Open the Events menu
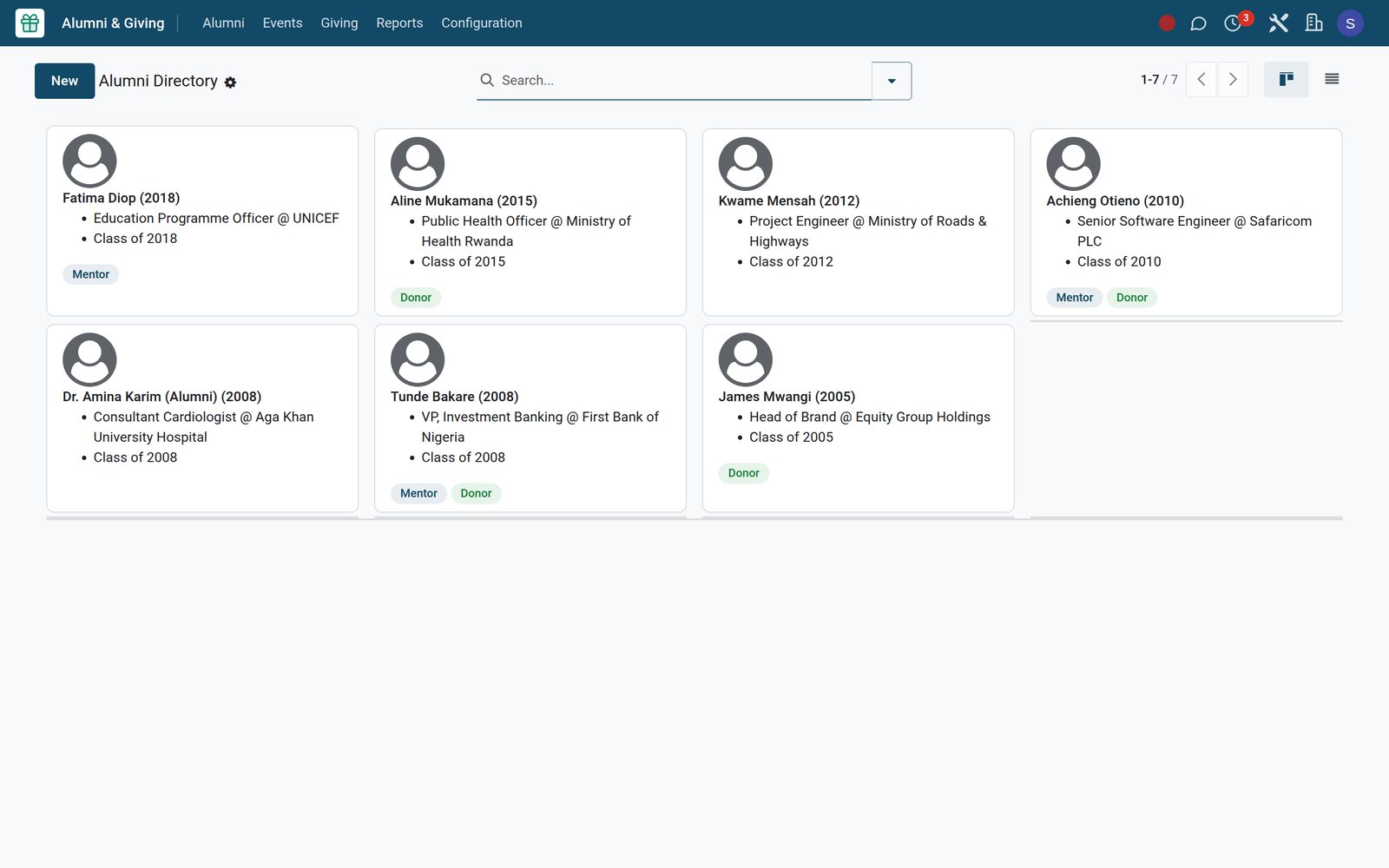 click(283, 23)
